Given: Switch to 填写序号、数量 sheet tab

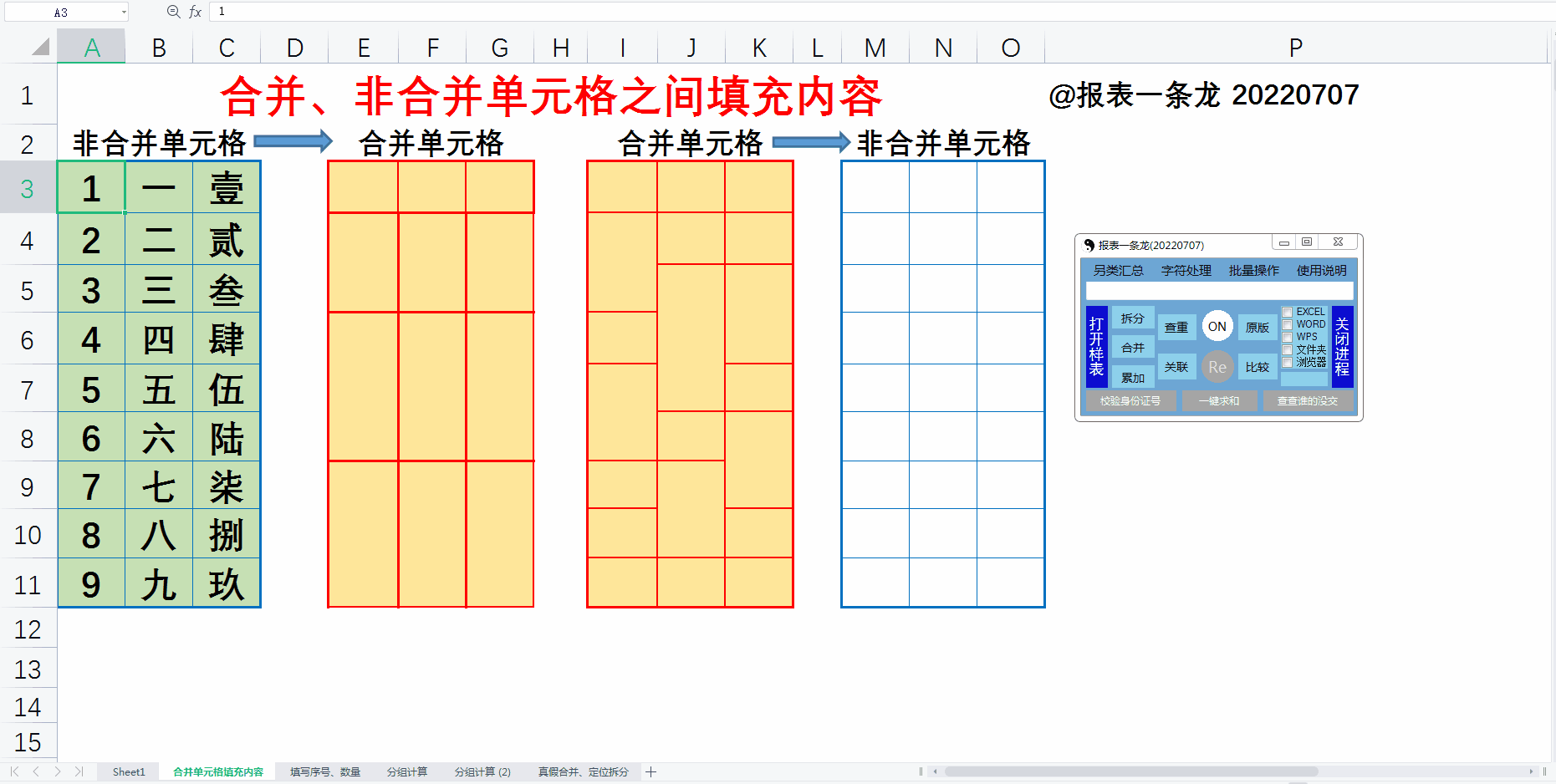Looking at the screenshot, I should 324,771.
